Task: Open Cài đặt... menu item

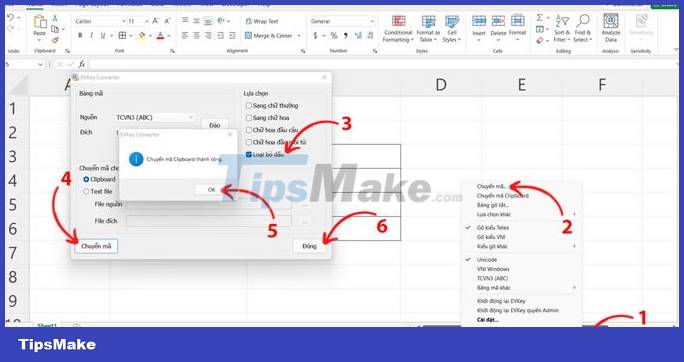Action: click(x=488, y=320)
